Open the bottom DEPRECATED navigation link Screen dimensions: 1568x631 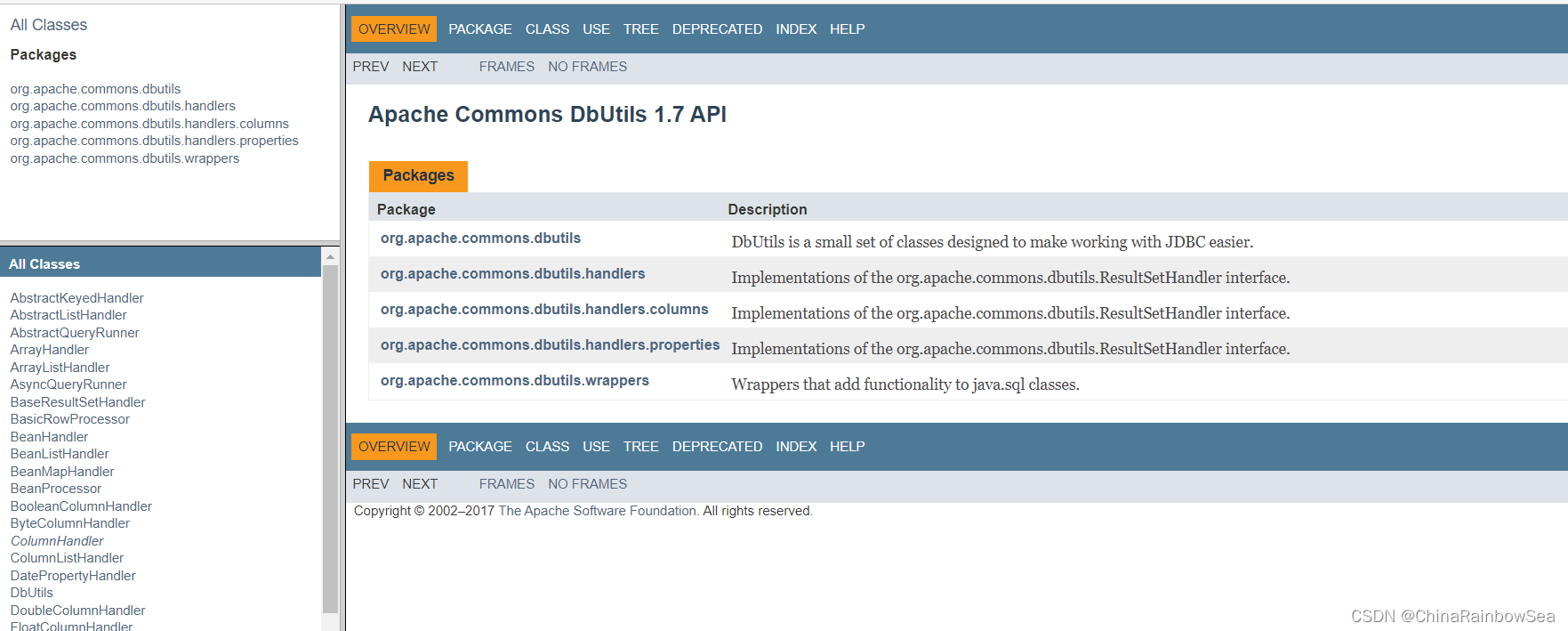pos(717,446)
